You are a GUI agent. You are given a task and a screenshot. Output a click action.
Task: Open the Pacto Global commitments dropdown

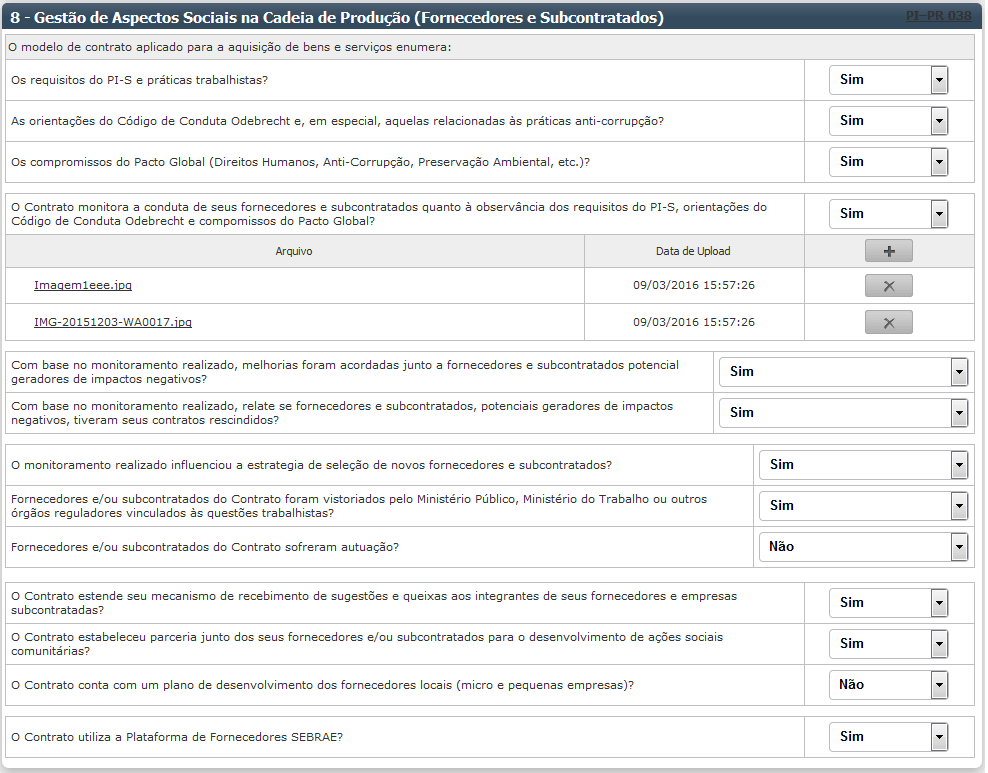click(888, 162)
